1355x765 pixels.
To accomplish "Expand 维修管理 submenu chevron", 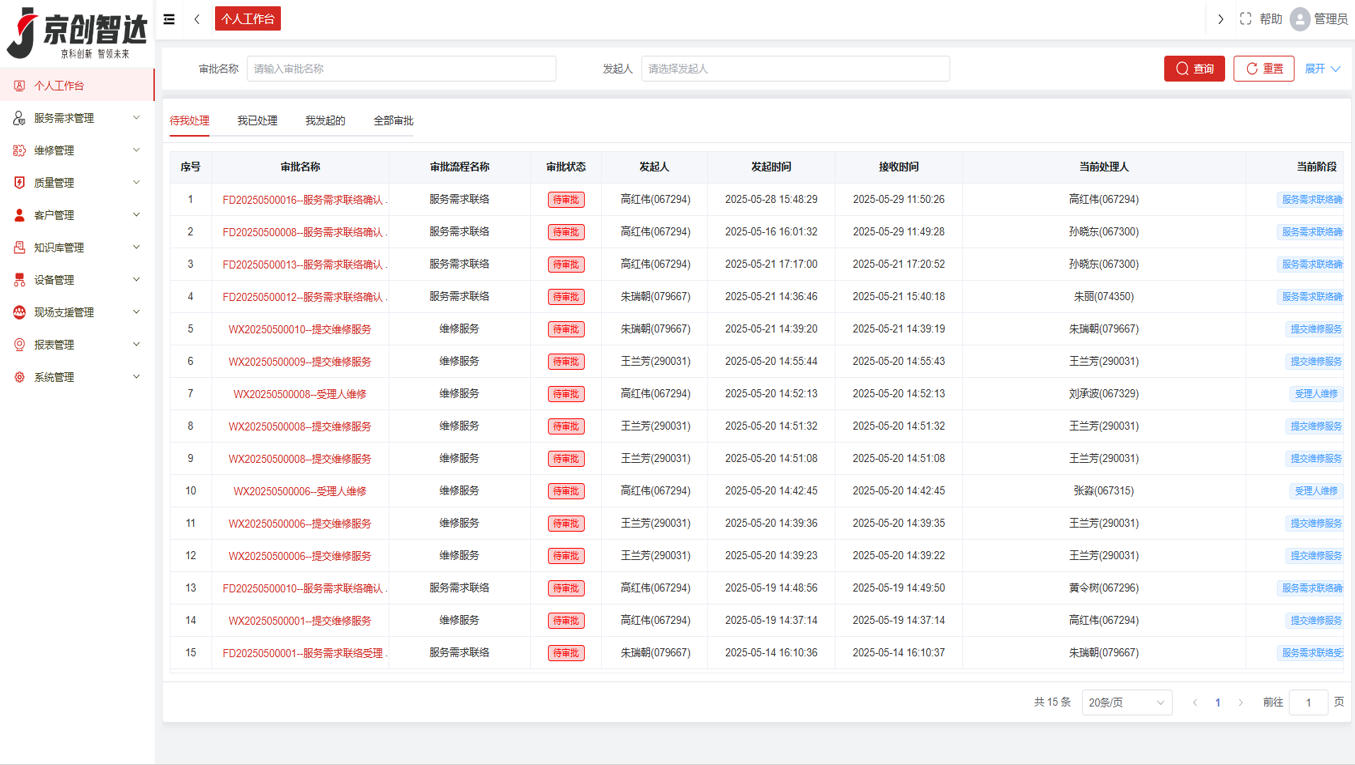I will coord(136,150).
